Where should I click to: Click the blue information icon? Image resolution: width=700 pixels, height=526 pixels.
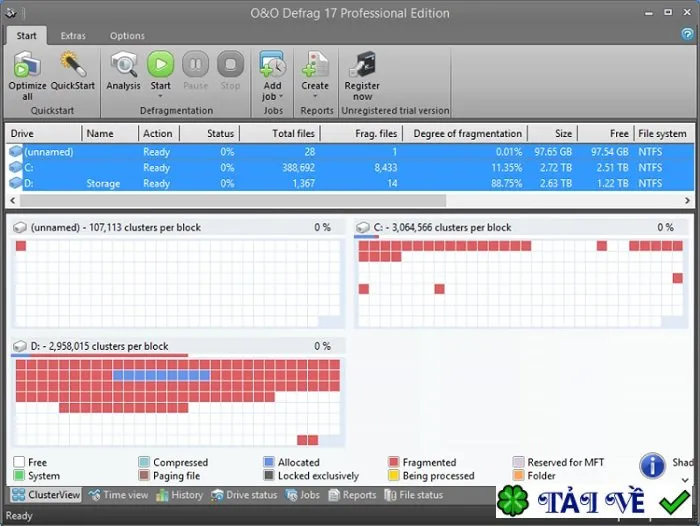(653, 466)
